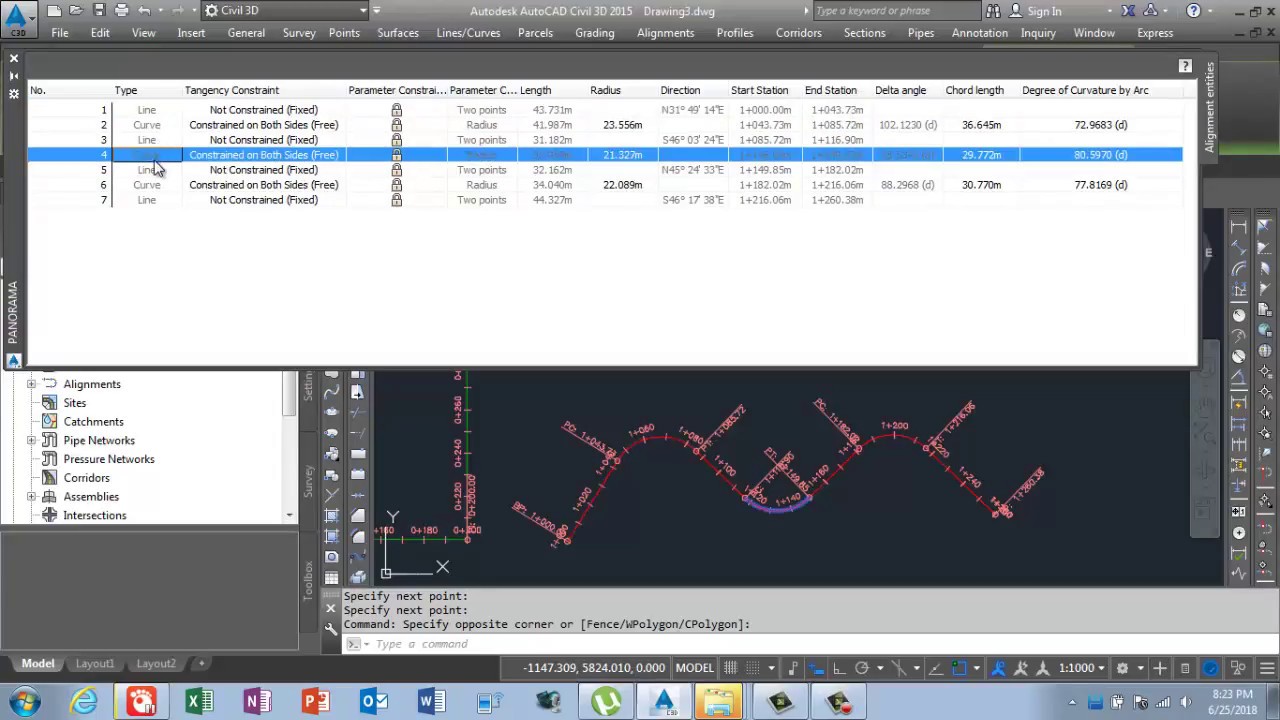The image size is (1280, 720).
Task: Open Excel from the Windows taskbar
Action: [199, 702]
